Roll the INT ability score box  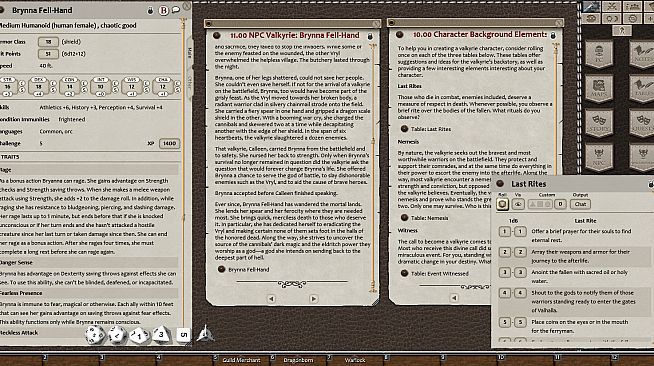(100, 86)
